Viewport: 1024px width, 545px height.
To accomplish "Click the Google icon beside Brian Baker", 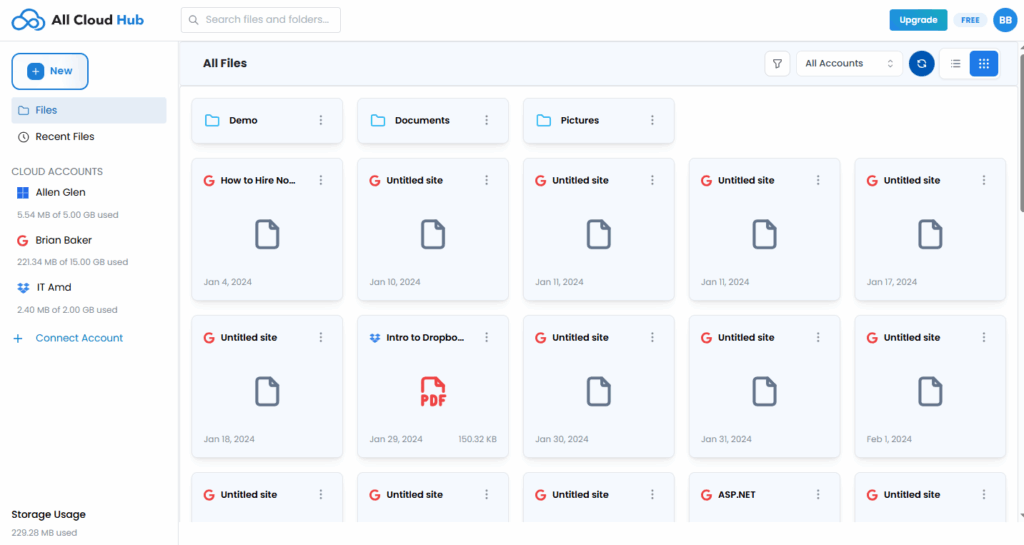I will 23,240.
